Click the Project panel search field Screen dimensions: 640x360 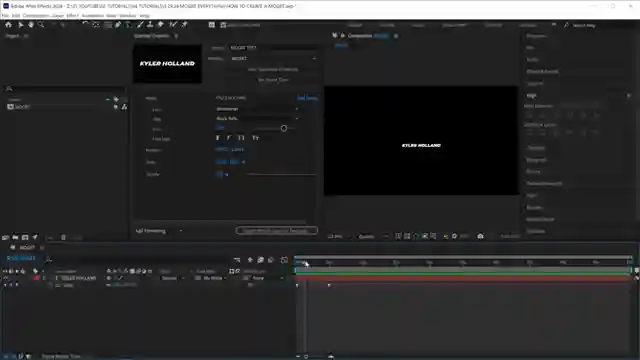click(65, 88)
